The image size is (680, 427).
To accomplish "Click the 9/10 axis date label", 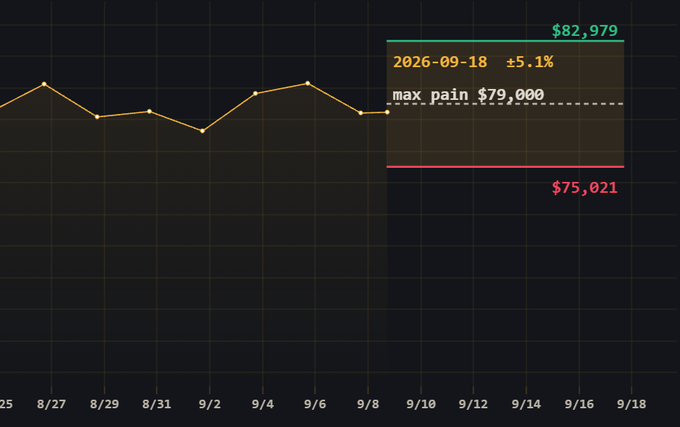I will pos(421,404).
